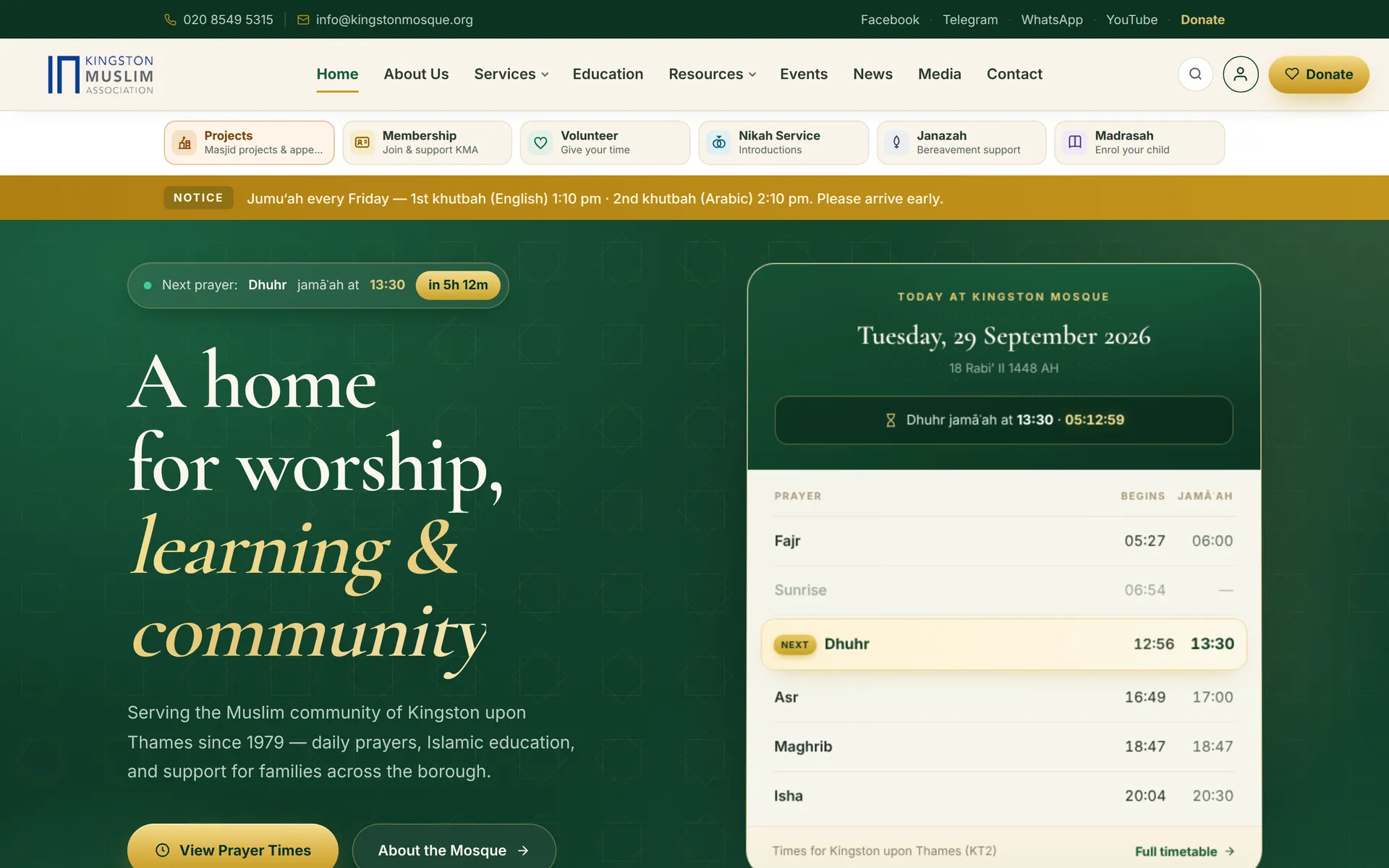1389x868 pixels.
Task: Select the Dhuhr row marked NEXT
Action: pos(1003,644)
